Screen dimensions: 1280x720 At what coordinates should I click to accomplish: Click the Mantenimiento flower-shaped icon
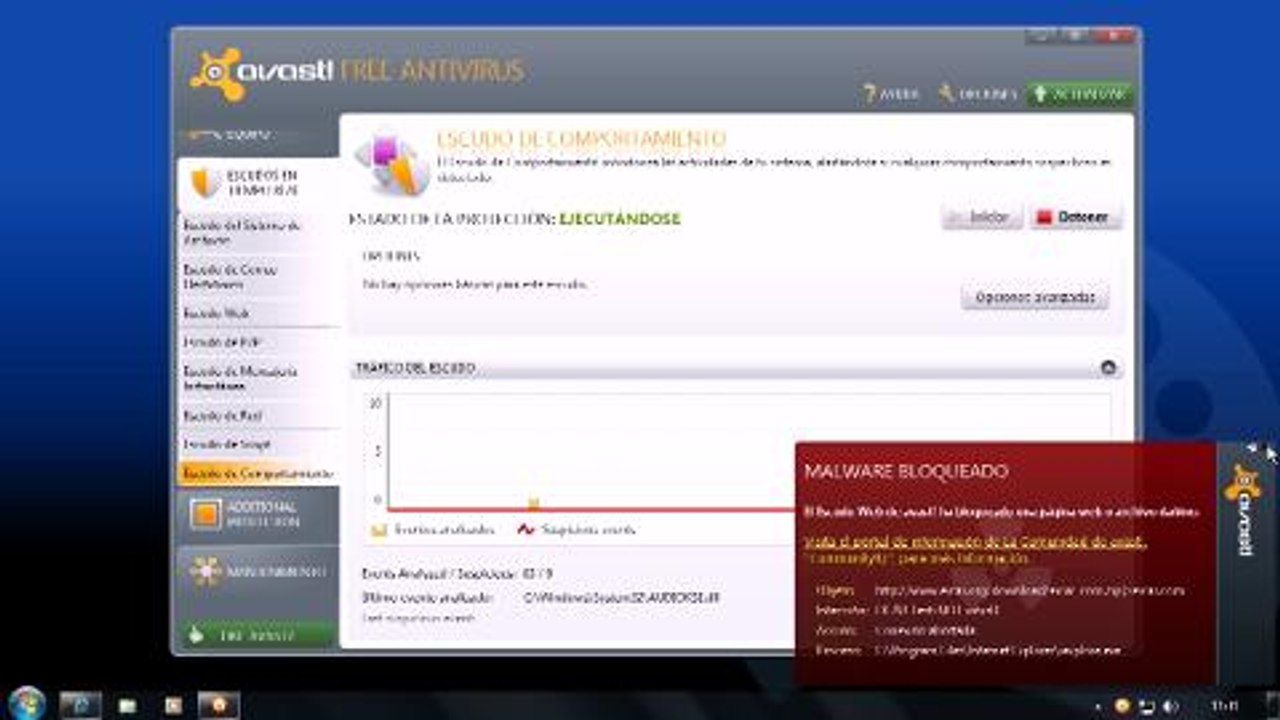(205, 571)
